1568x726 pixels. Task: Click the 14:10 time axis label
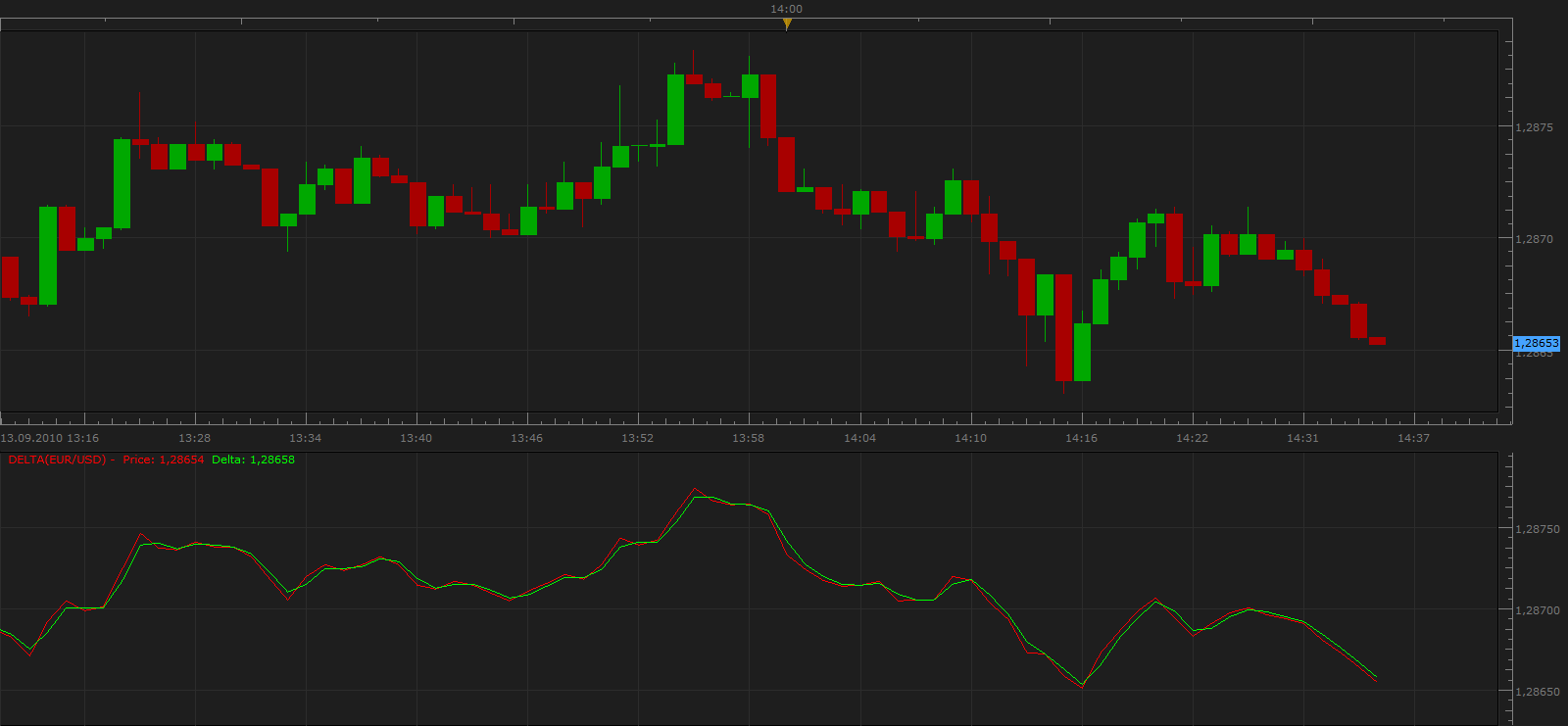coord(970,438)
